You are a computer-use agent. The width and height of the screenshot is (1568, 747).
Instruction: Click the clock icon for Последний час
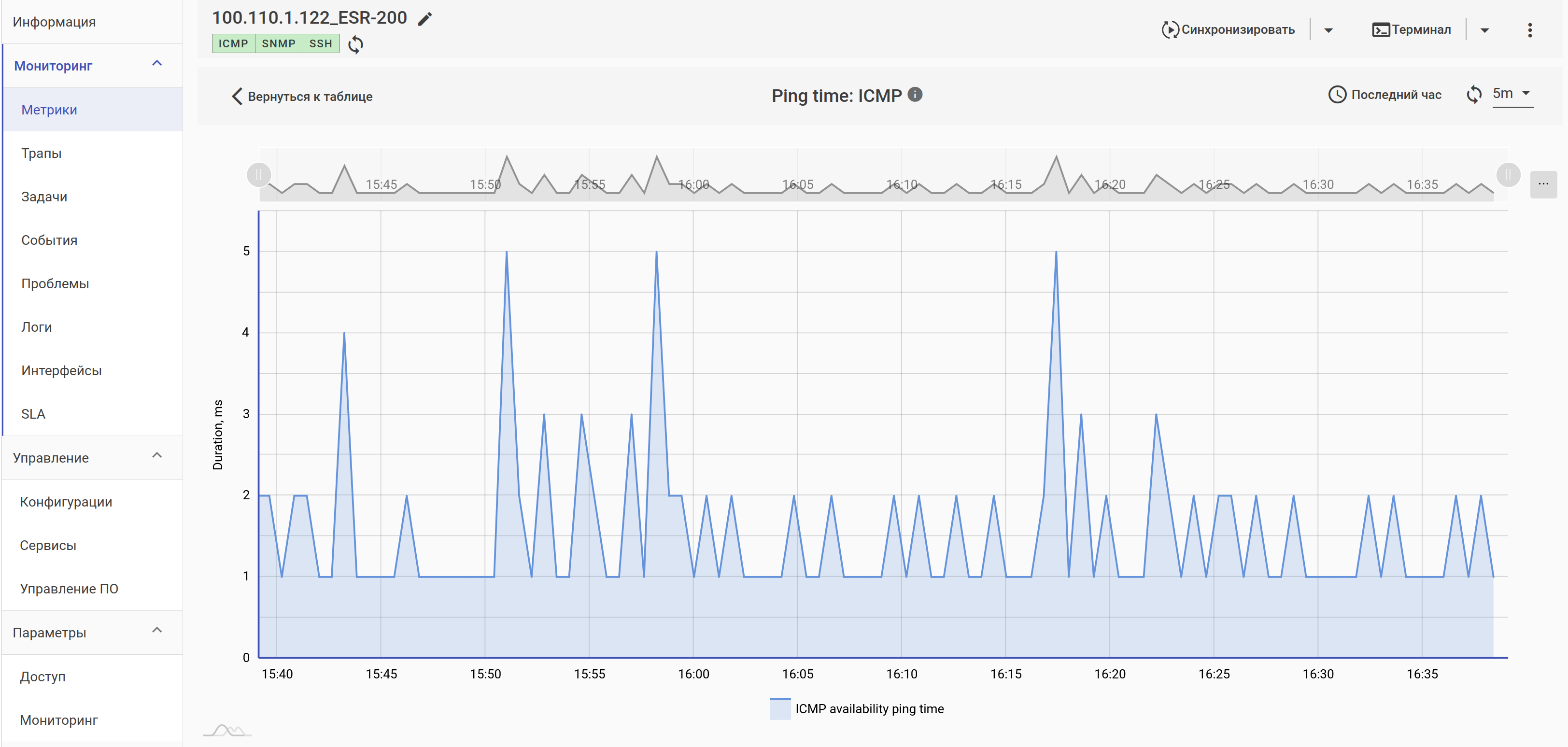tap(1337, 95)
